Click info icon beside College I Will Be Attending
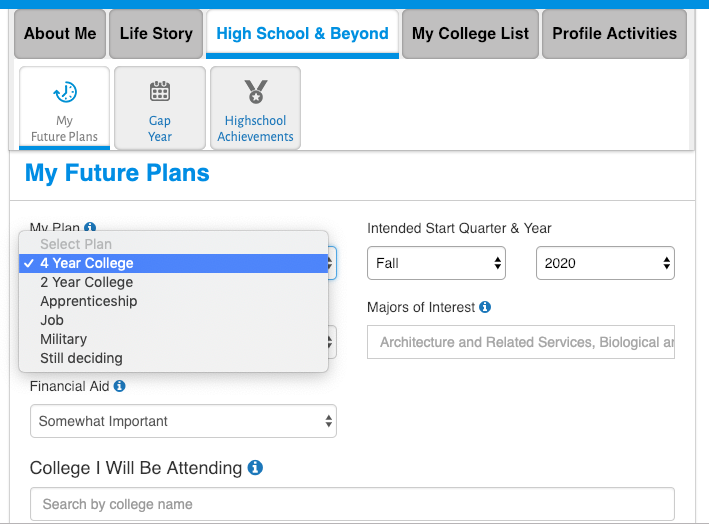The width and height of the screenshot is (709, 525). click(x=255, y=468)
